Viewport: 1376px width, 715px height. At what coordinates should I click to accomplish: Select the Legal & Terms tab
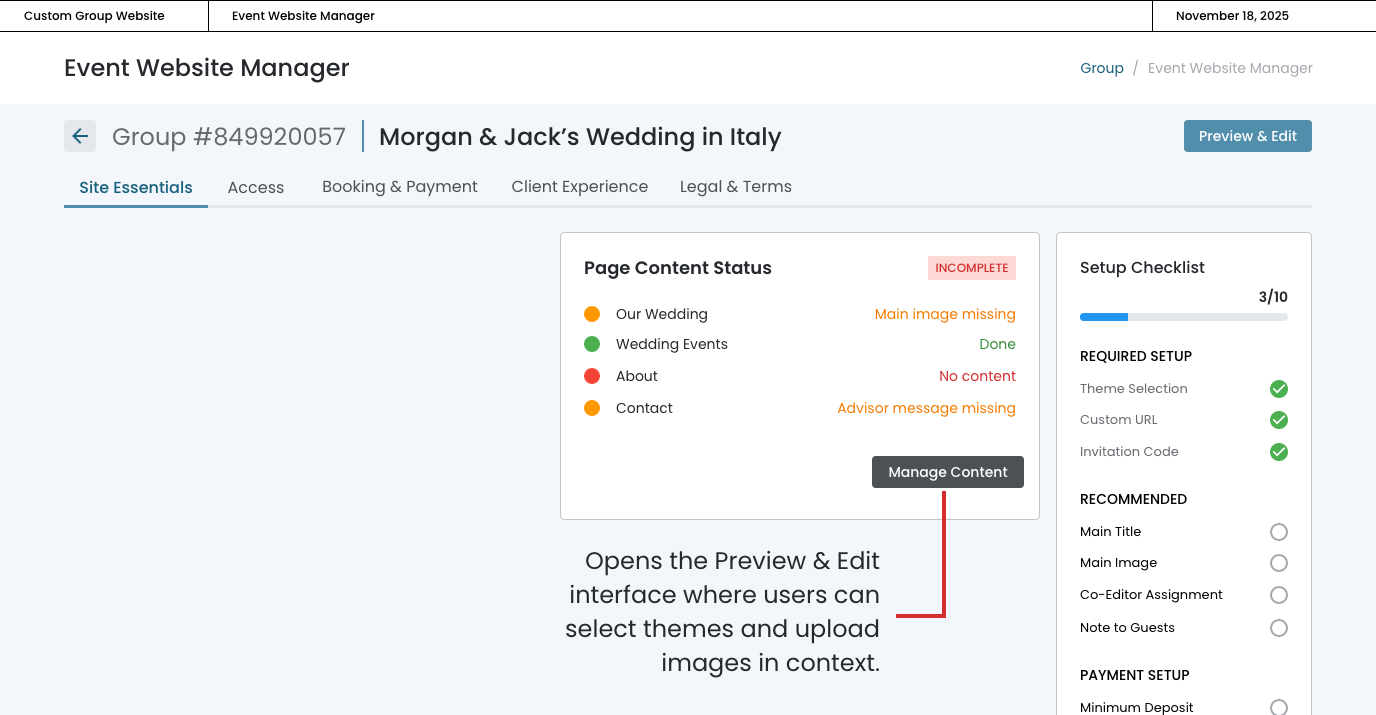[x=735, y=187]
